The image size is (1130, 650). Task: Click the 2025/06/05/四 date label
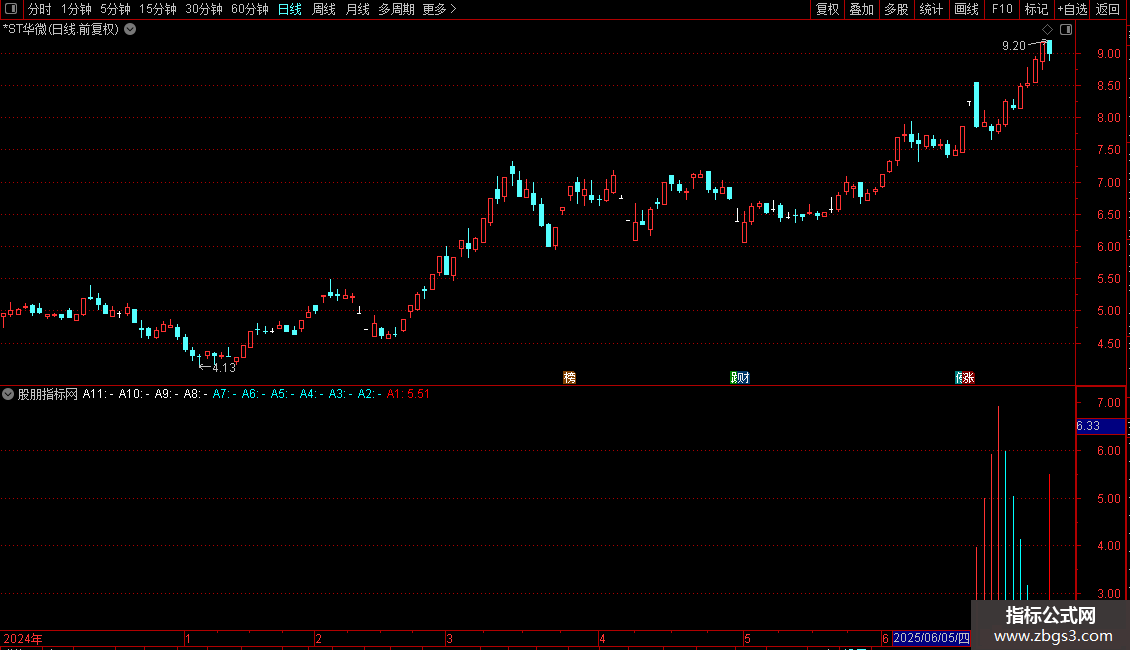(931, 638)
